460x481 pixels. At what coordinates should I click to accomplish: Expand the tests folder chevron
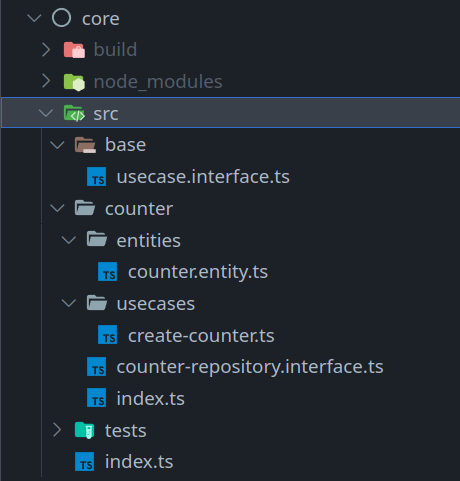click(x=57, y=430)
